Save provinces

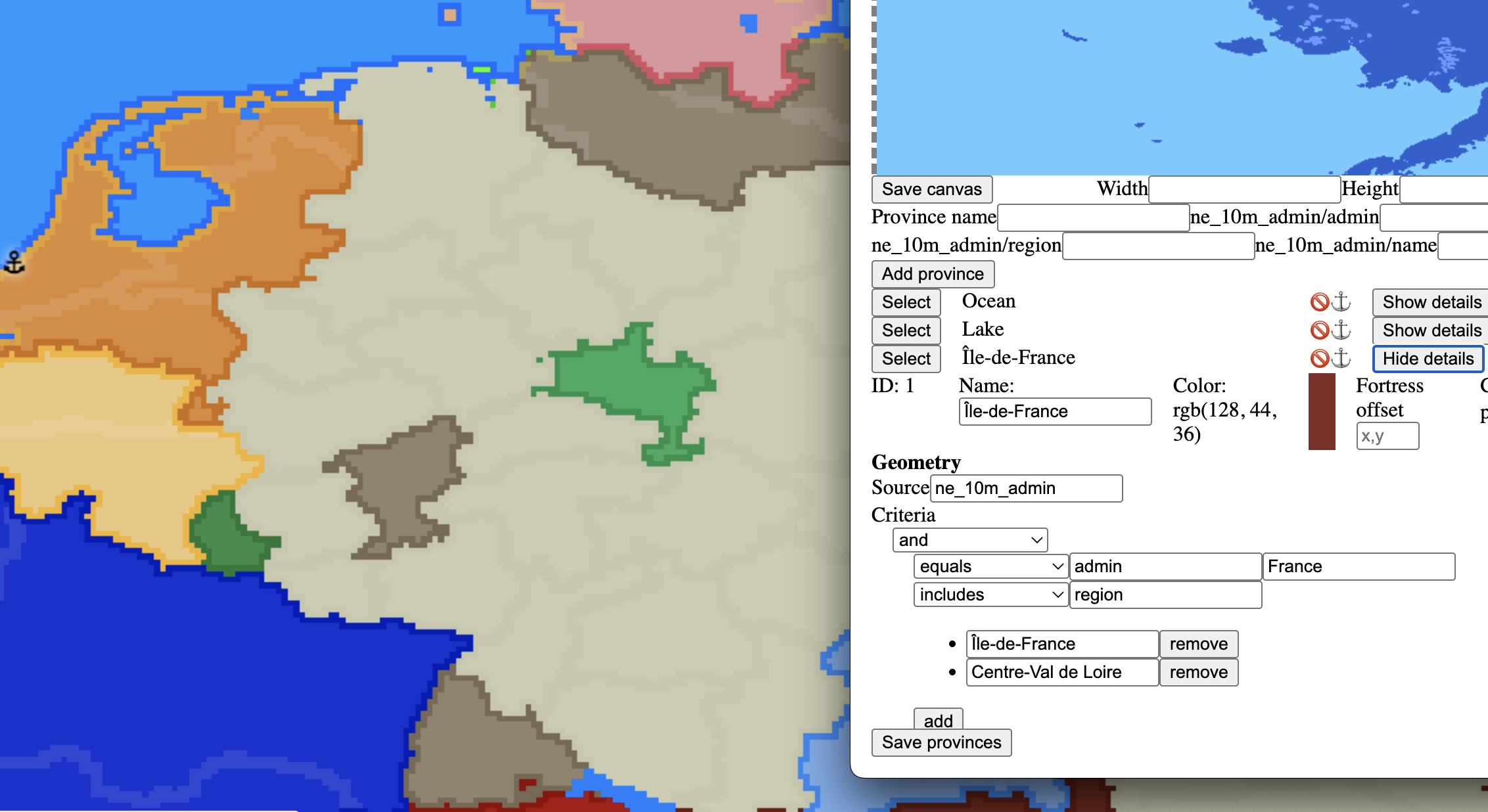click(x=941, y=742)
